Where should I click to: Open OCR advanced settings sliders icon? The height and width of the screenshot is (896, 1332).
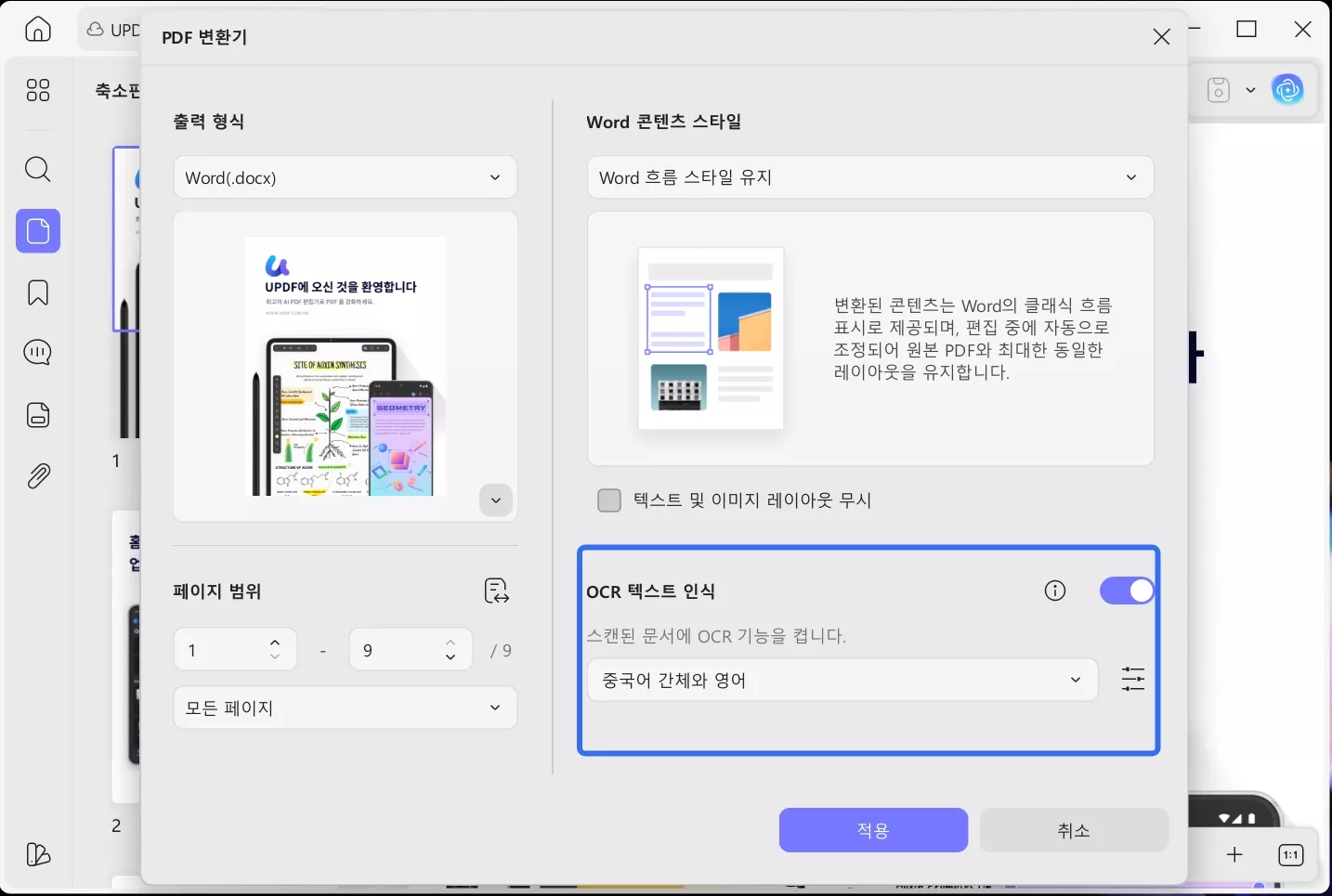pos(1132,680)
